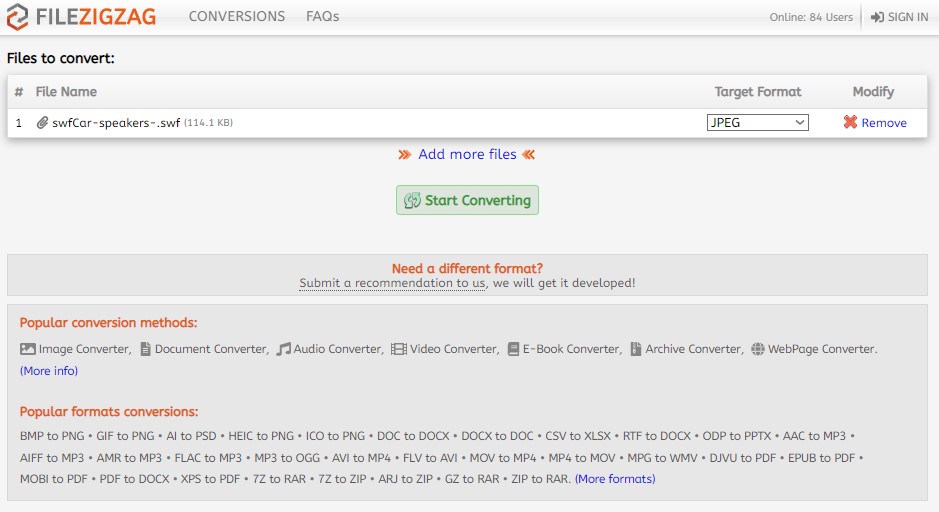Click the Document Converter page icon

coord(146,349)
